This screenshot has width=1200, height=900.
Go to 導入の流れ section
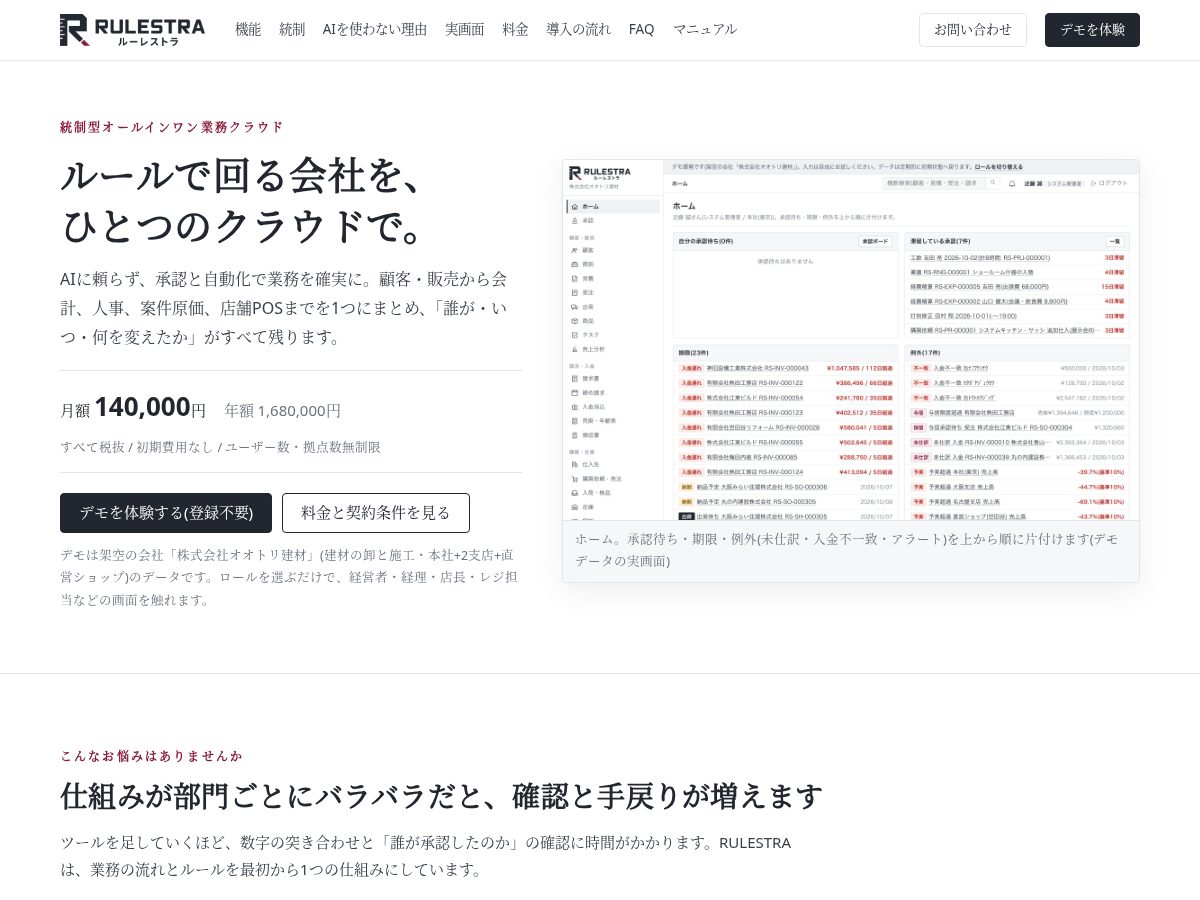[x=579, y=30]
